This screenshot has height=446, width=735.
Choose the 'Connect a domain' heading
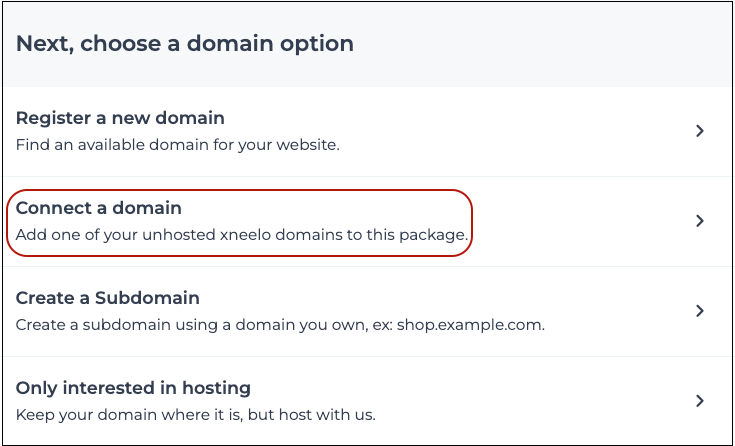coord(99,209)
